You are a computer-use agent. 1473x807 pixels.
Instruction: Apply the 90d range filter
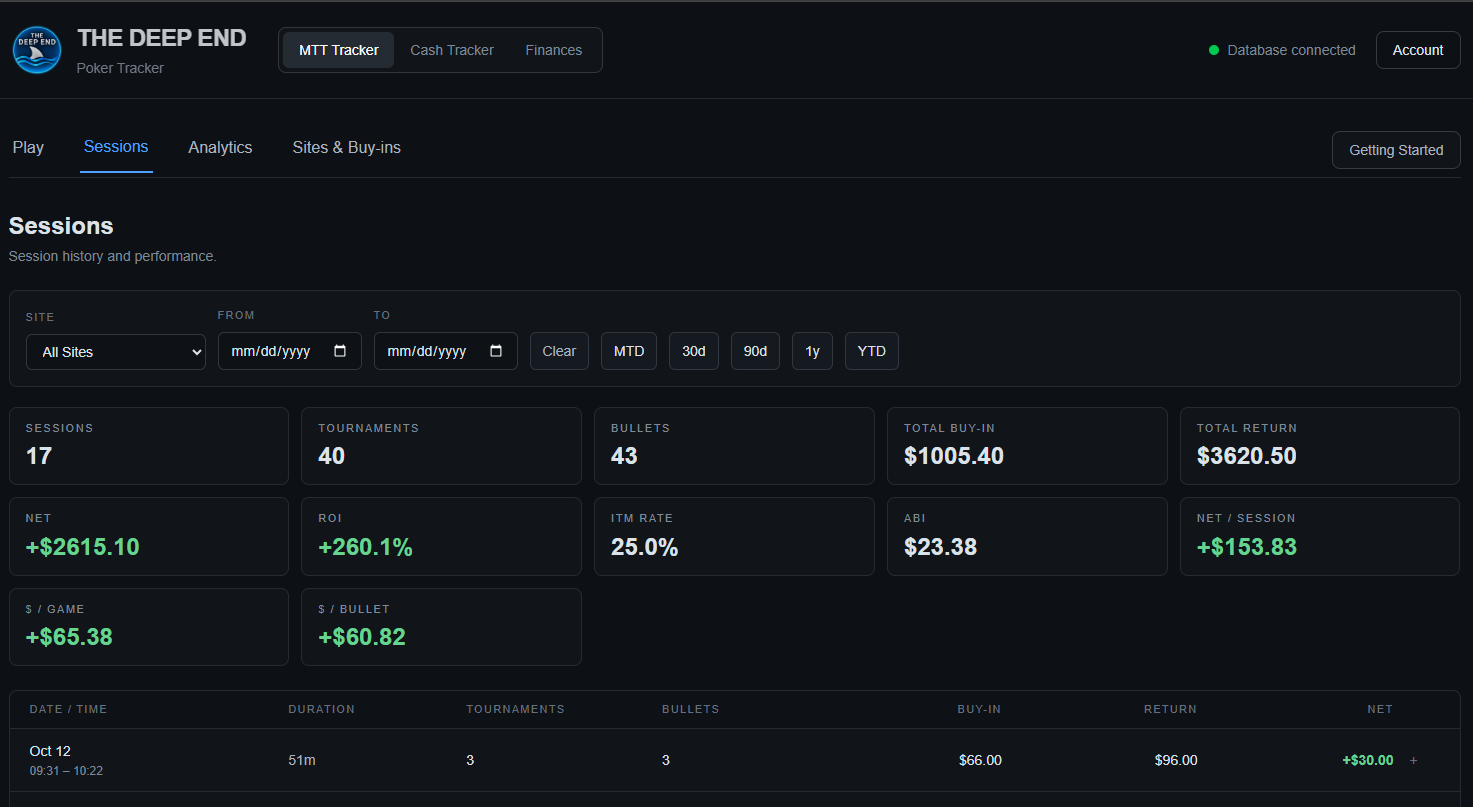click(x=756, y=351)
